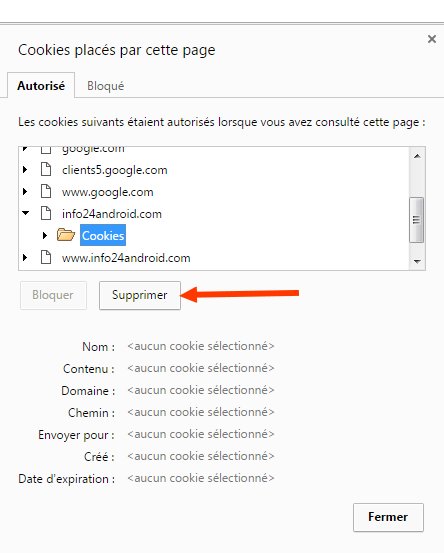444x553 pixels.
Task: Collapse the info24android.com tree node
Action: [x=25, y=213]
